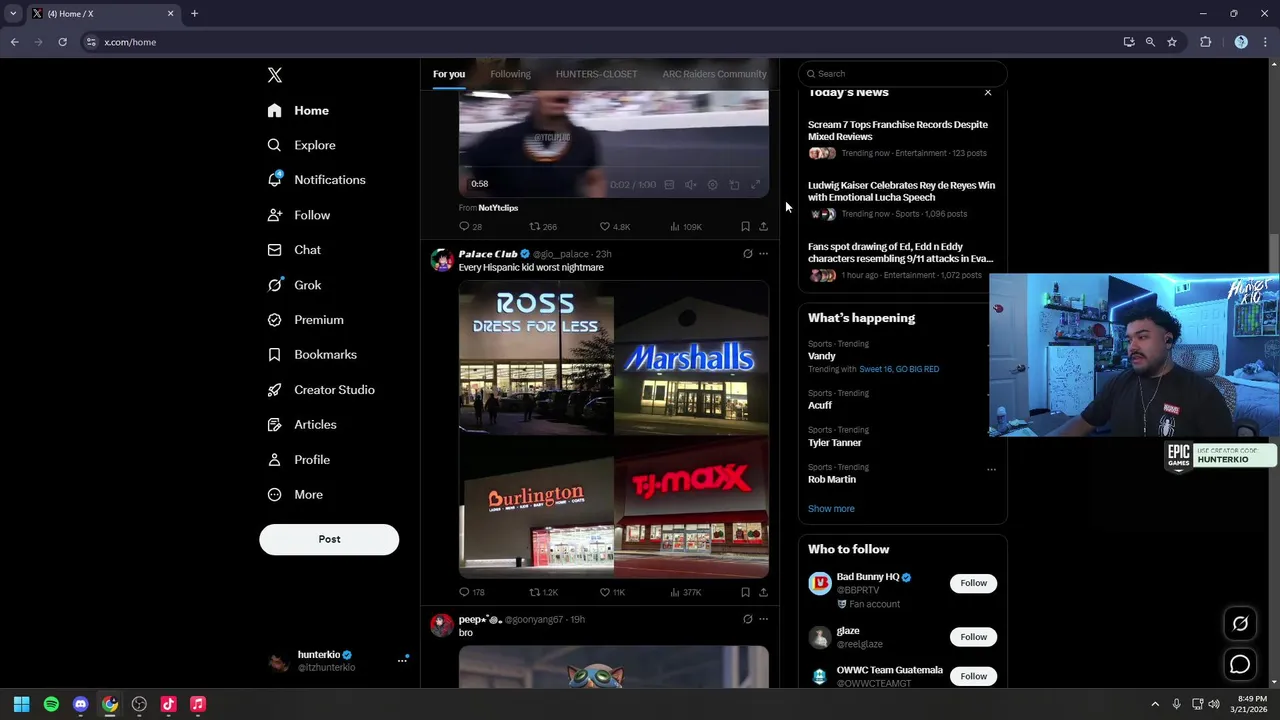1280x720 pixels.
Task: Open Creator Studio
Action: (x=321, y=390)
